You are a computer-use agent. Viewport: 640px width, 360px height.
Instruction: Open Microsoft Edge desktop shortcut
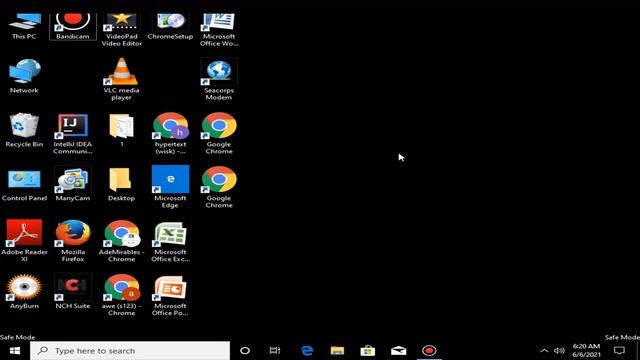170,187
